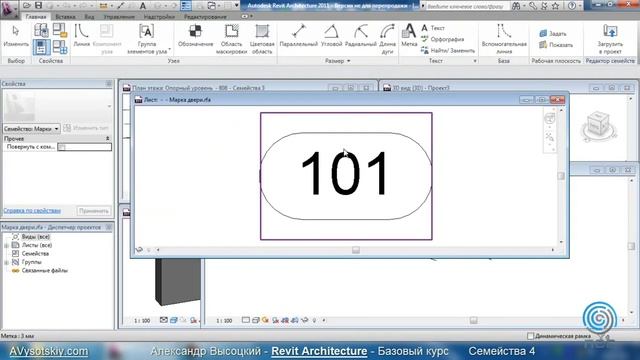Select the Изменить (Modify) arrow tool
The image size is (640, 360).
click(16, 37)
